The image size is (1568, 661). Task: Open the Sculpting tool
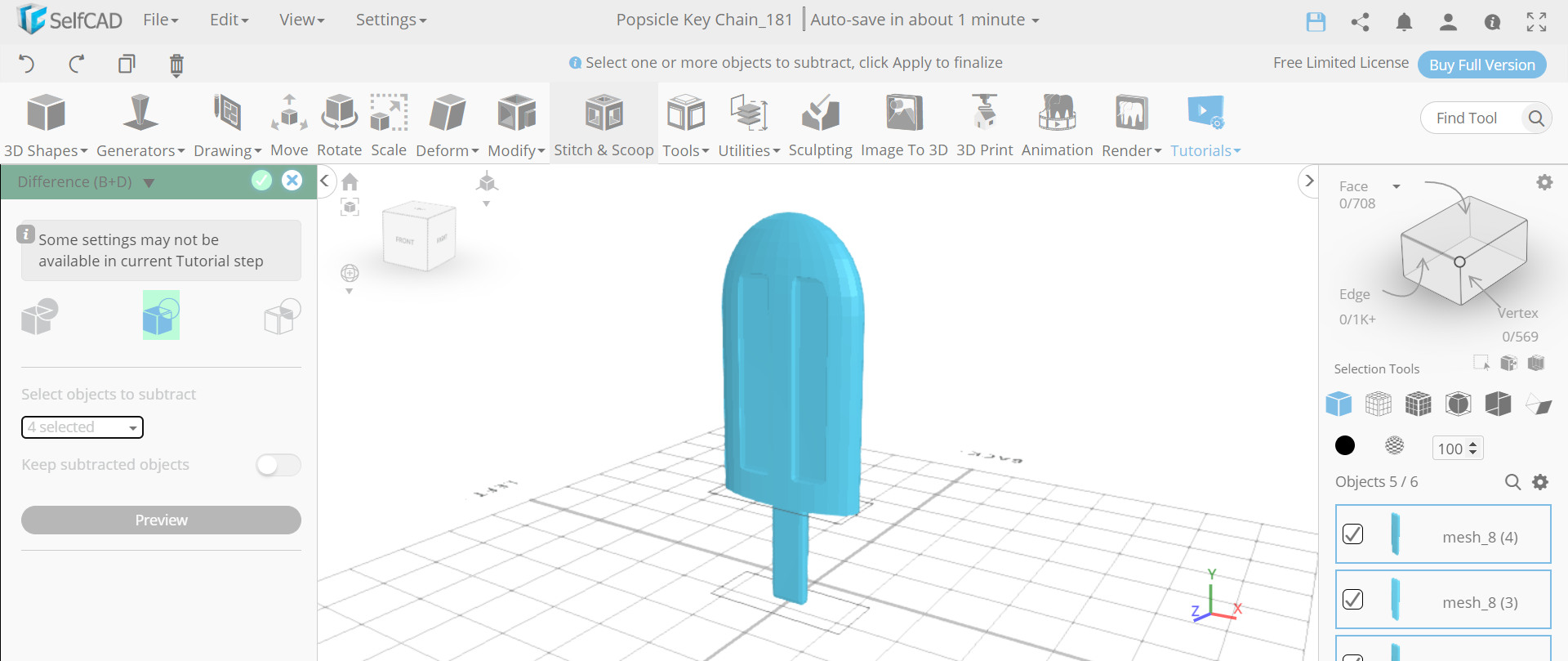(x=820, y=125)
